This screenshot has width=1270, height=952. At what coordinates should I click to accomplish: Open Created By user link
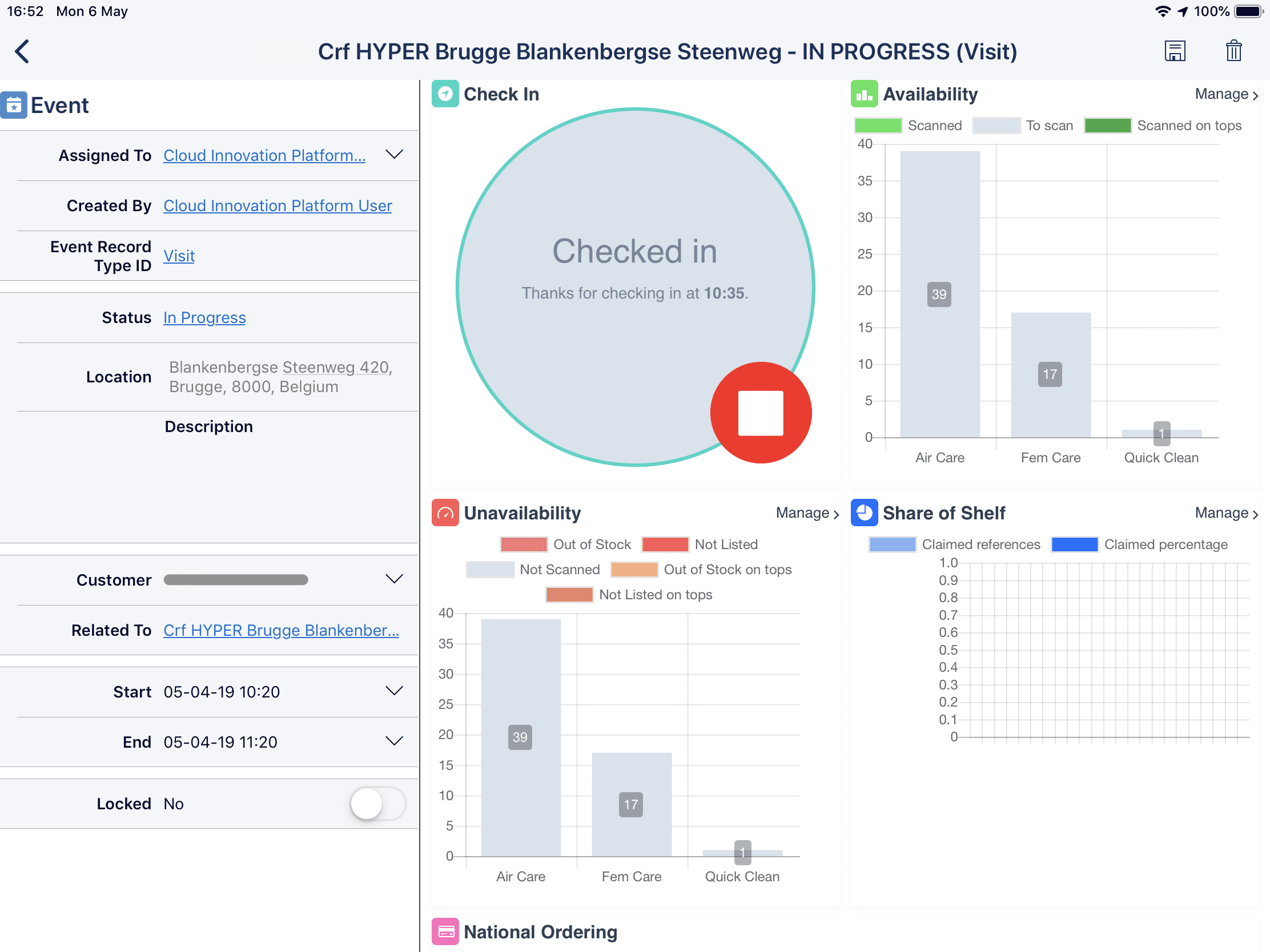pos(278,205)
